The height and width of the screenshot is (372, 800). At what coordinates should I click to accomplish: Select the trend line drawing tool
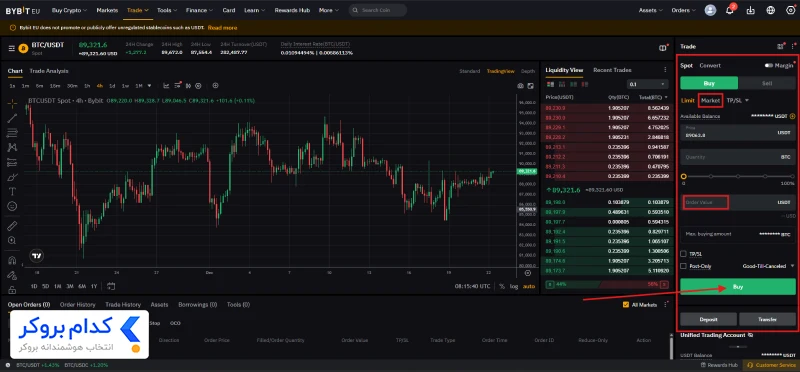[x=12, y=118]
